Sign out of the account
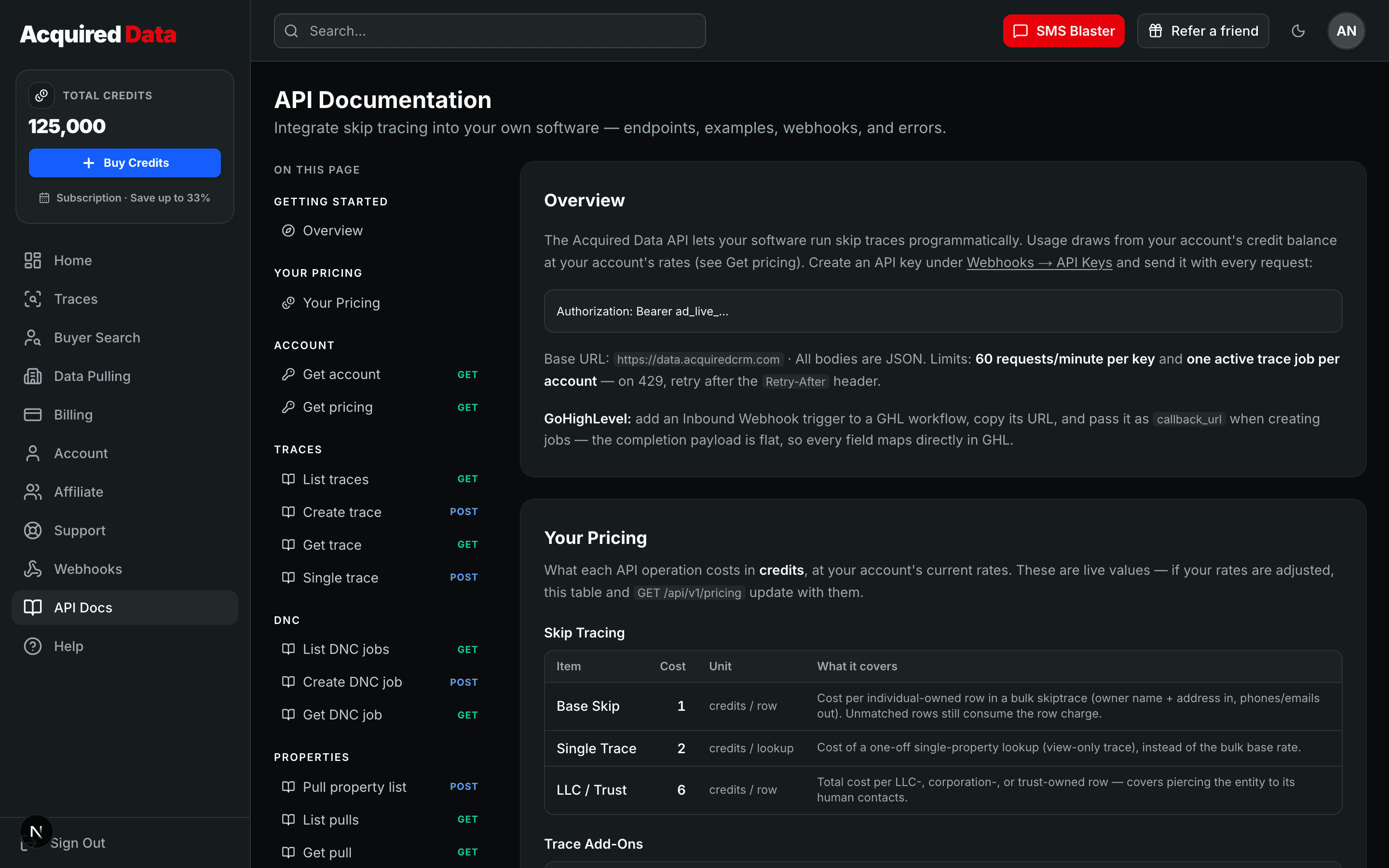This screenshot has height=868, width=1389. point(78,843)
